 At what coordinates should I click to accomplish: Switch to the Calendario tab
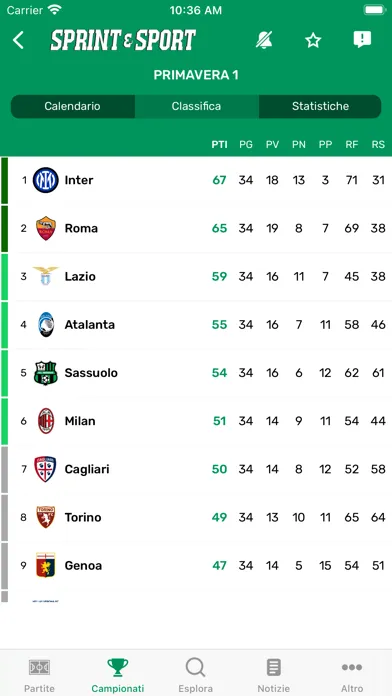(72, 107)
